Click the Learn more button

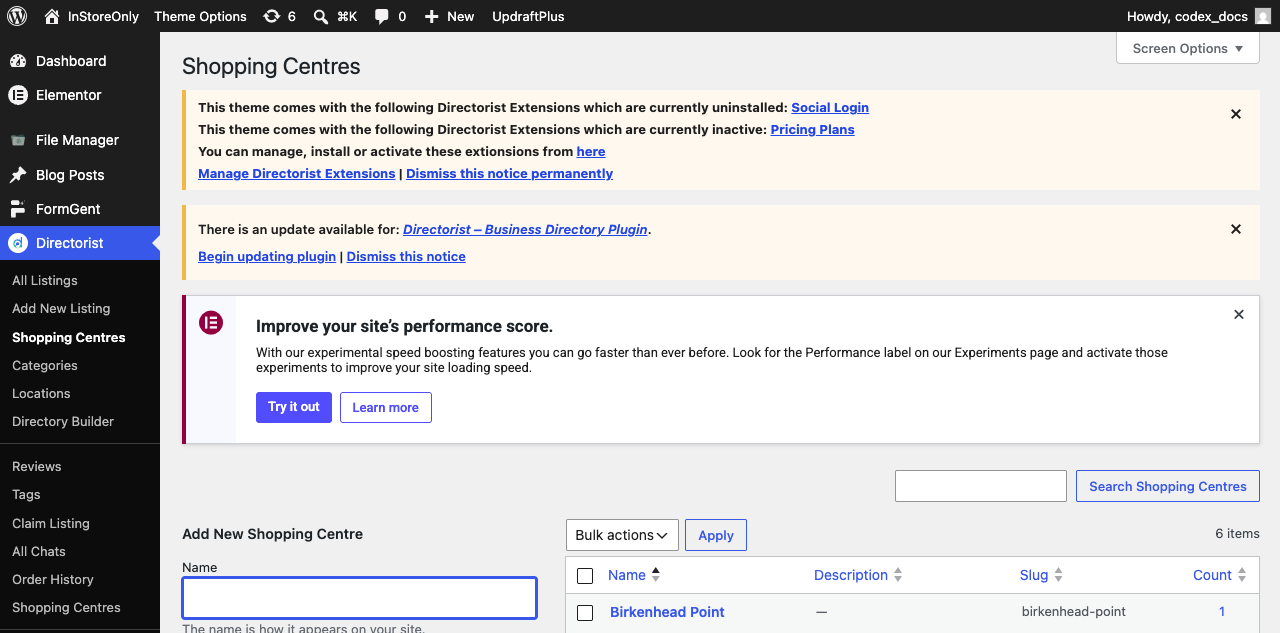tap(386, 407)
